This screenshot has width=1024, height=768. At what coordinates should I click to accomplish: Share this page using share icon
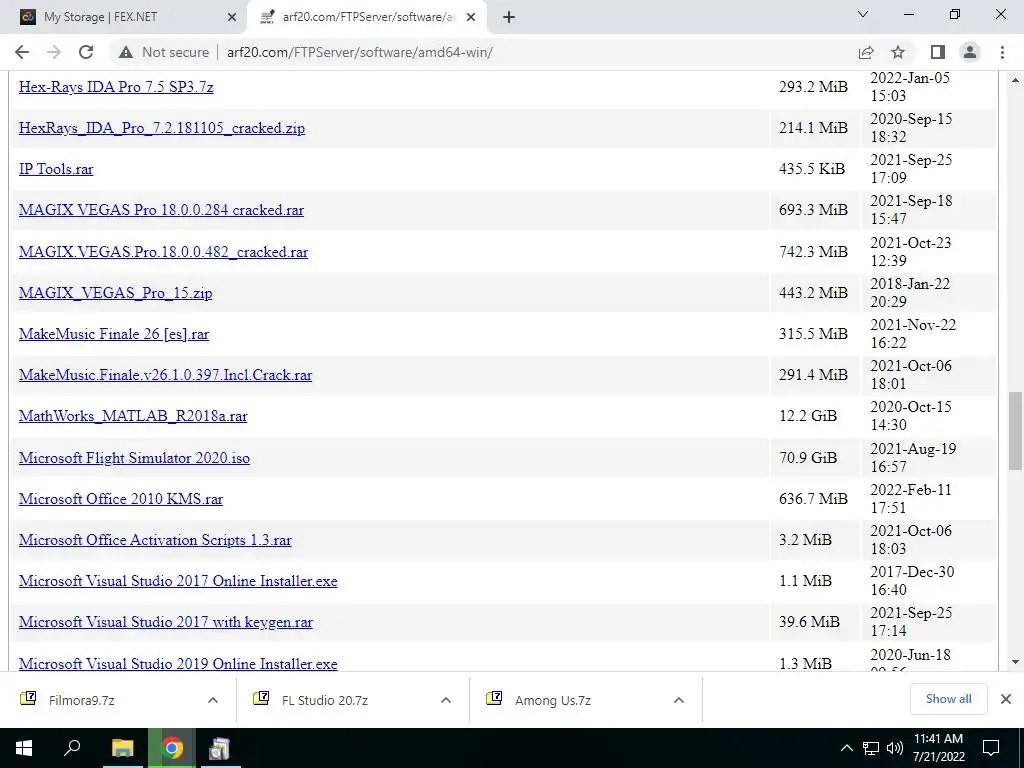[866, 52]
